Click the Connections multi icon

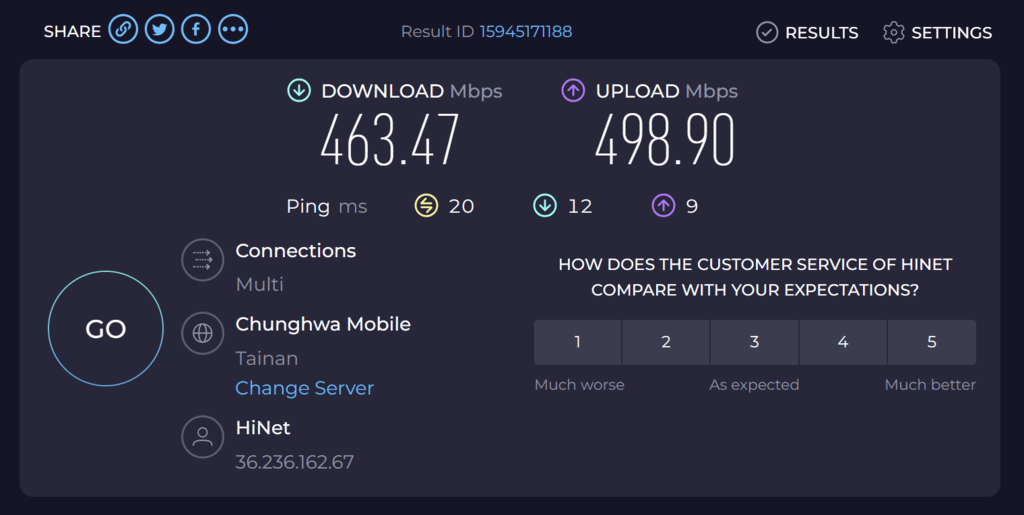point(202,260)
